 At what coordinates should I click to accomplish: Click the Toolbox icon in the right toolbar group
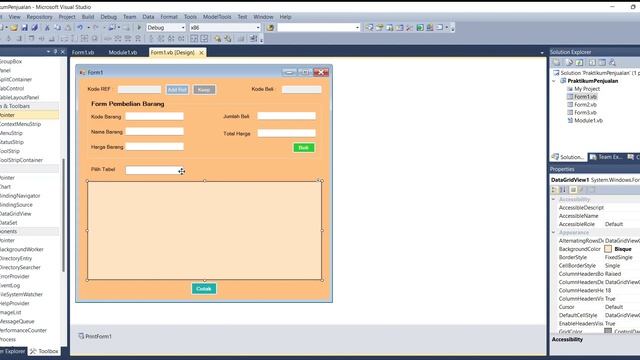(x=409, y=27)
